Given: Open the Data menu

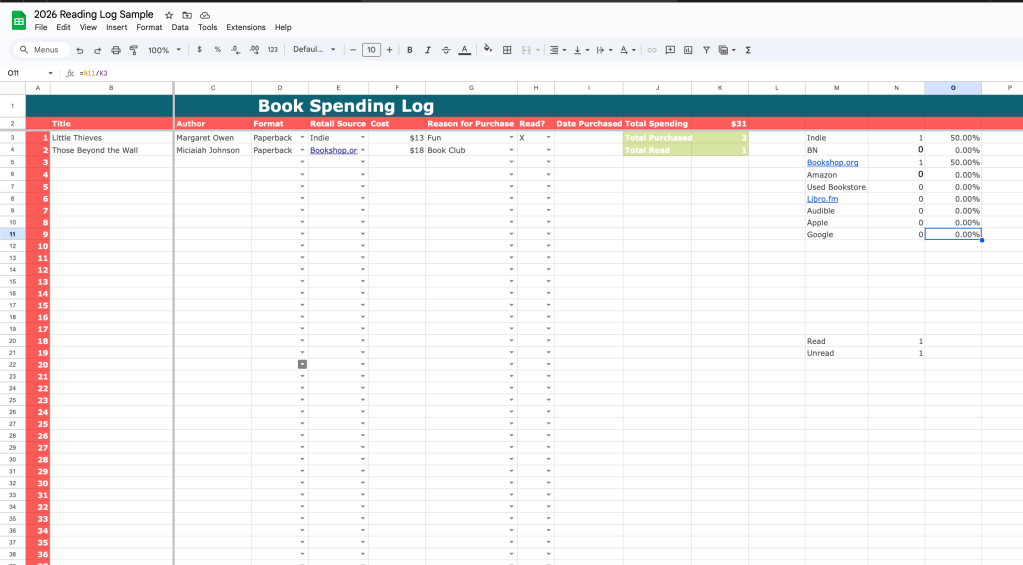Looking at the screenshot, I should [180, 27].
